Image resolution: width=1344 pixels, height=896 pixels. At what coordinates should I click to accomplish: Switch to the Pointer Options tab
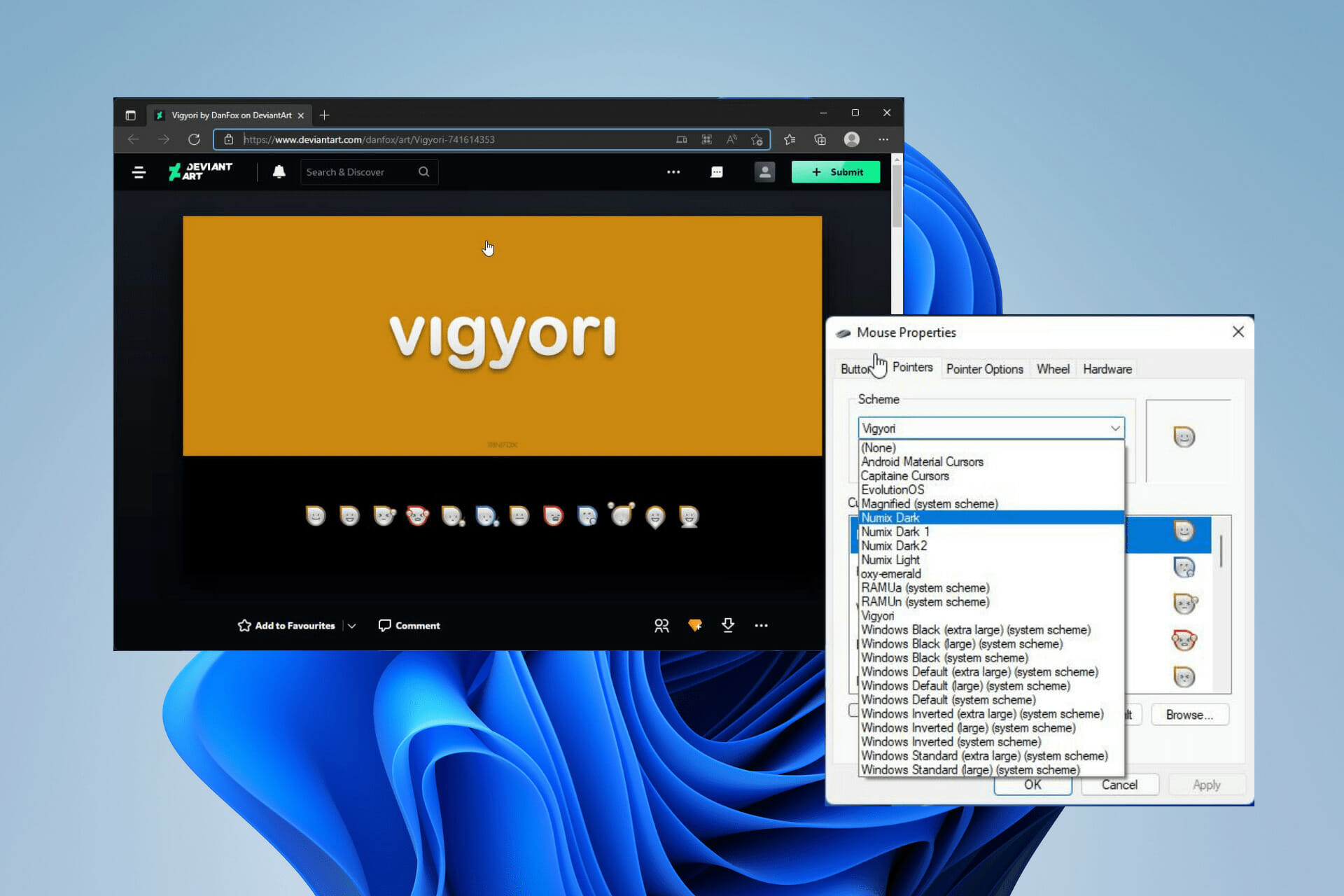click(984, 369)
